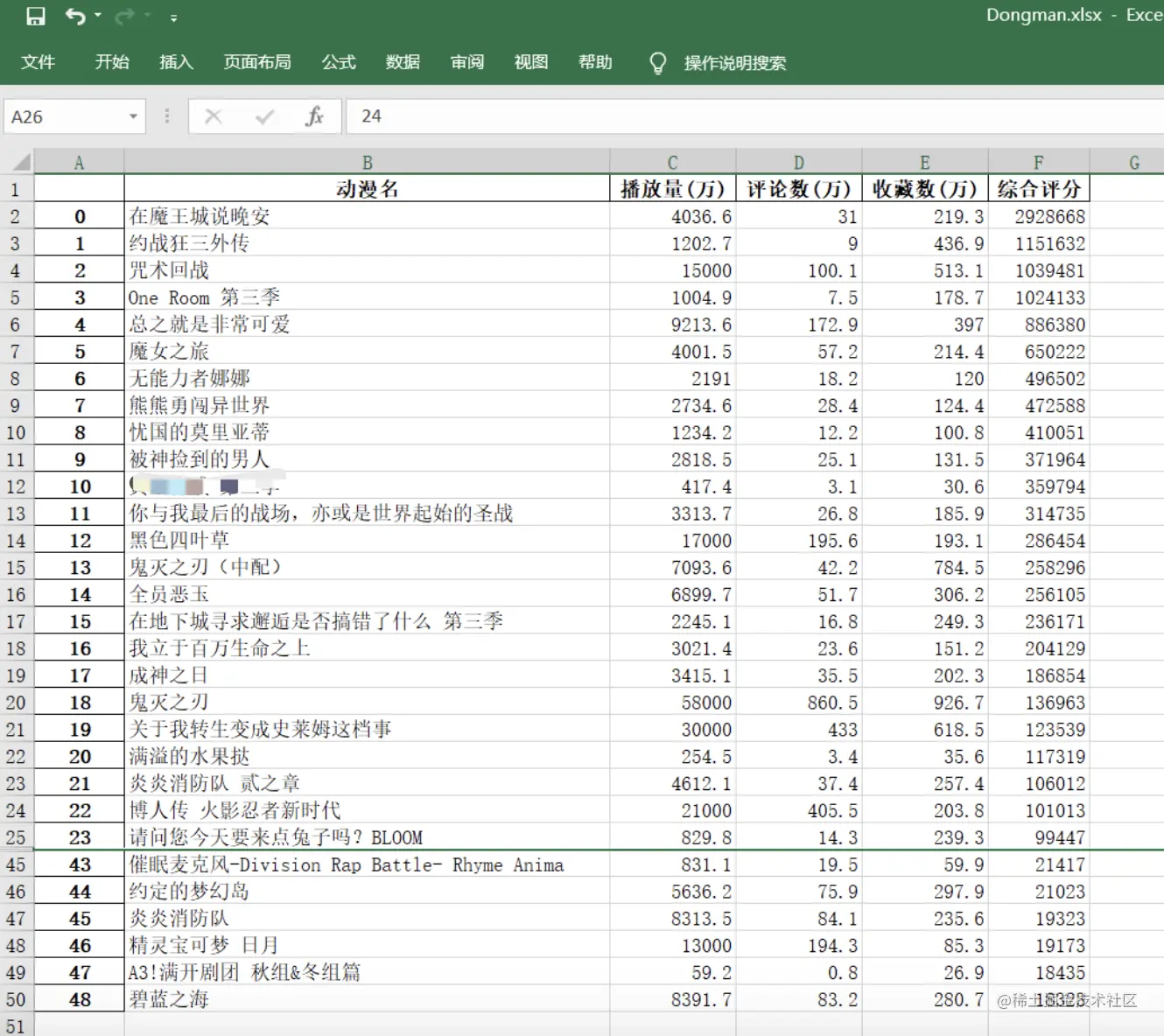
Task: Click the Save icon in the title bar
Action: click(36, 17)
